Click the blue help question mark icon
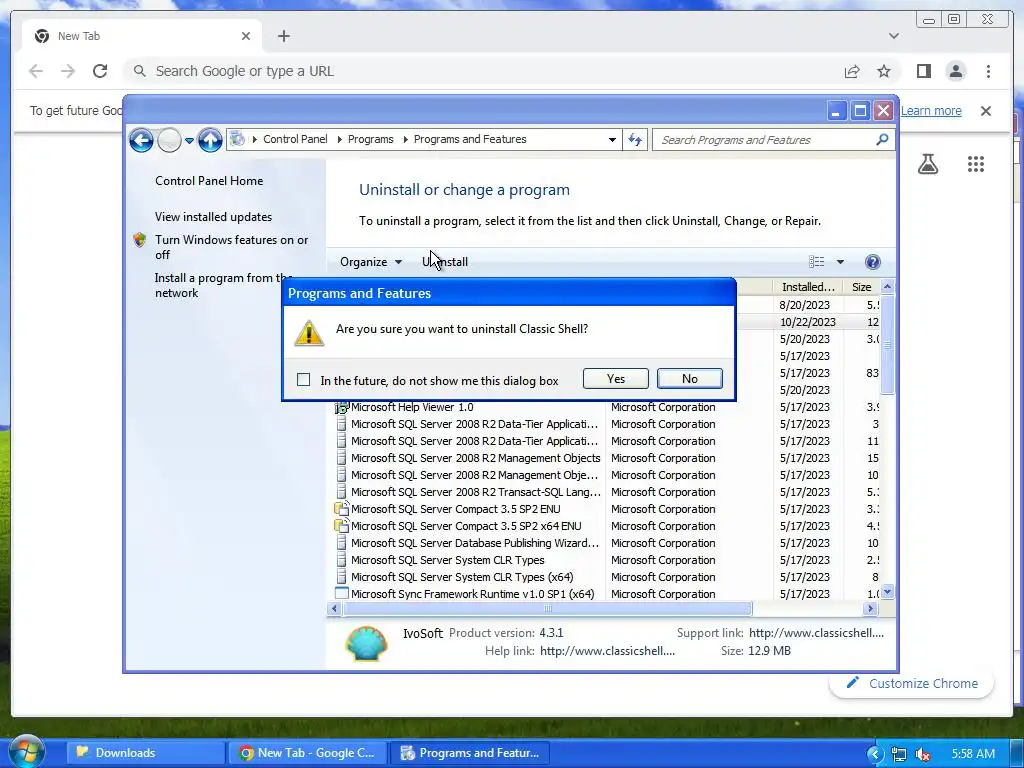The height and width of the screenshot is (768, 1024). [x=872, y=262]
